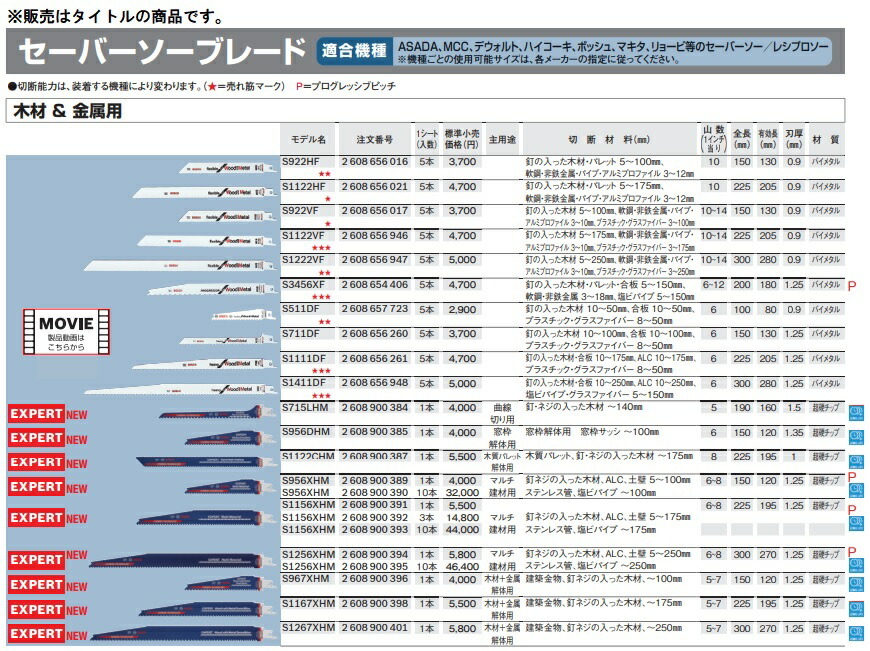Click the EXPERT badge beside S1122CHM blade
The height and width of the screenshot is (651, 870).
36,462
